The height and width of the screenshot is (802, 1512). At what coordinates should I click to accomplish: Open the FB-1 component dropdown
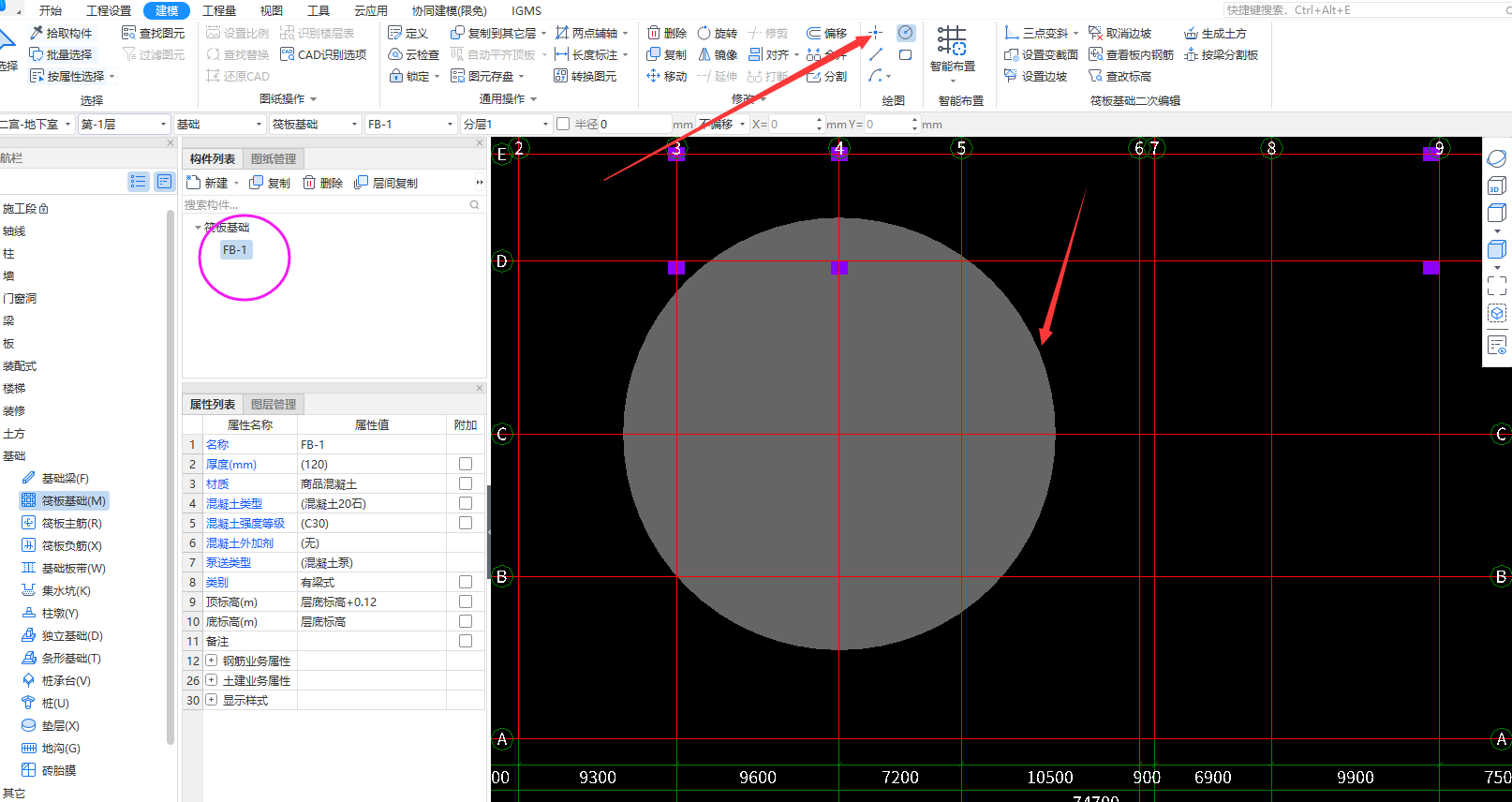tap(411, 124)
